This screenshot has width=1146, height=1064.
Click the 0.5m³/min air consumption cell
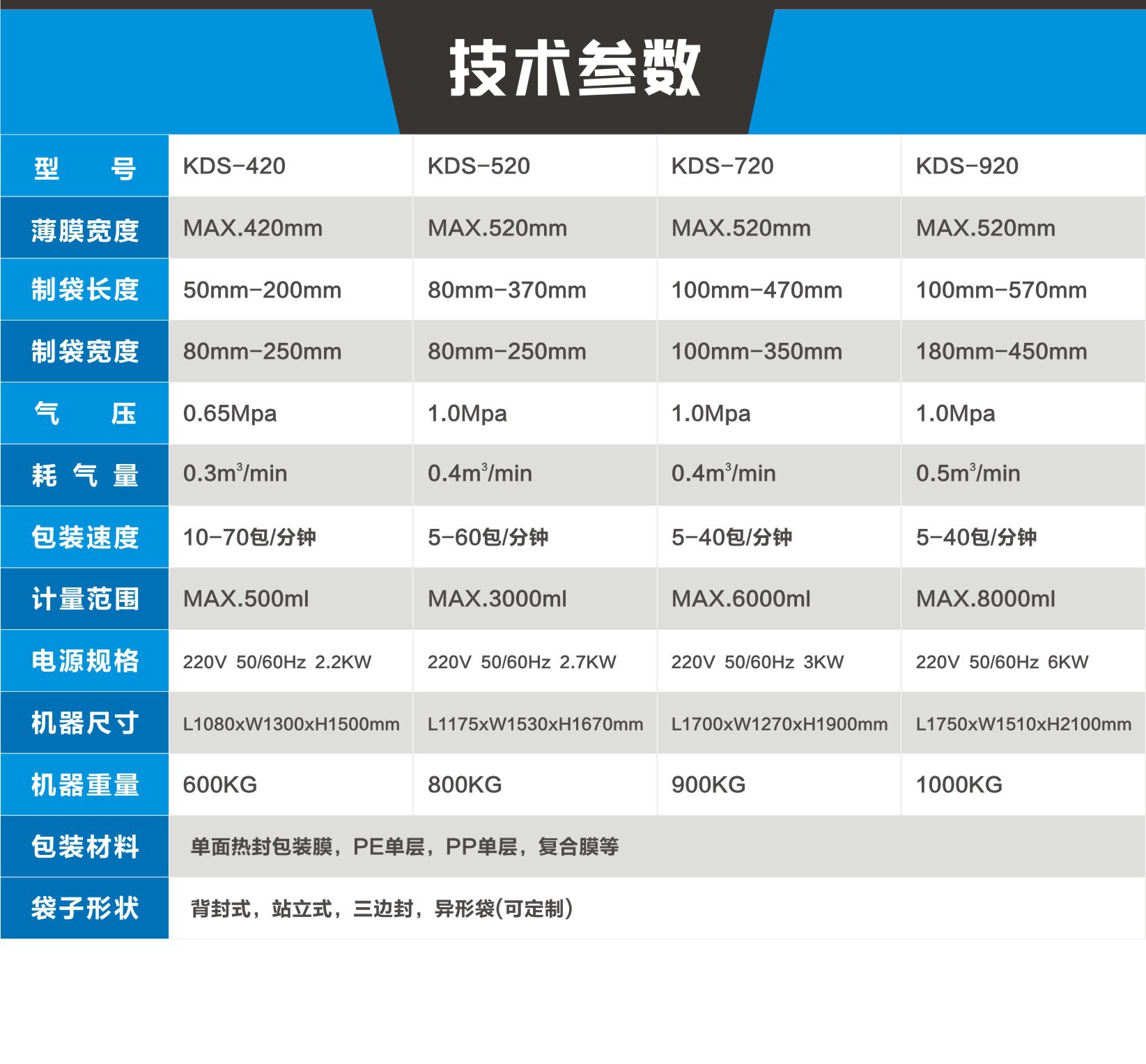tap(968, 474)
